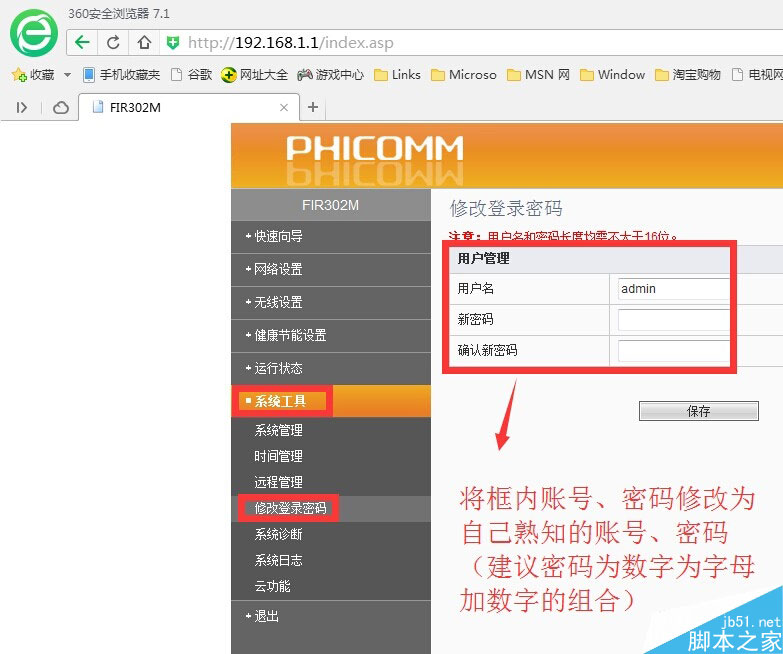Click the FIR302M sidebar header
Viewport: 783px width, 654px height.
(x=331, y=205)
